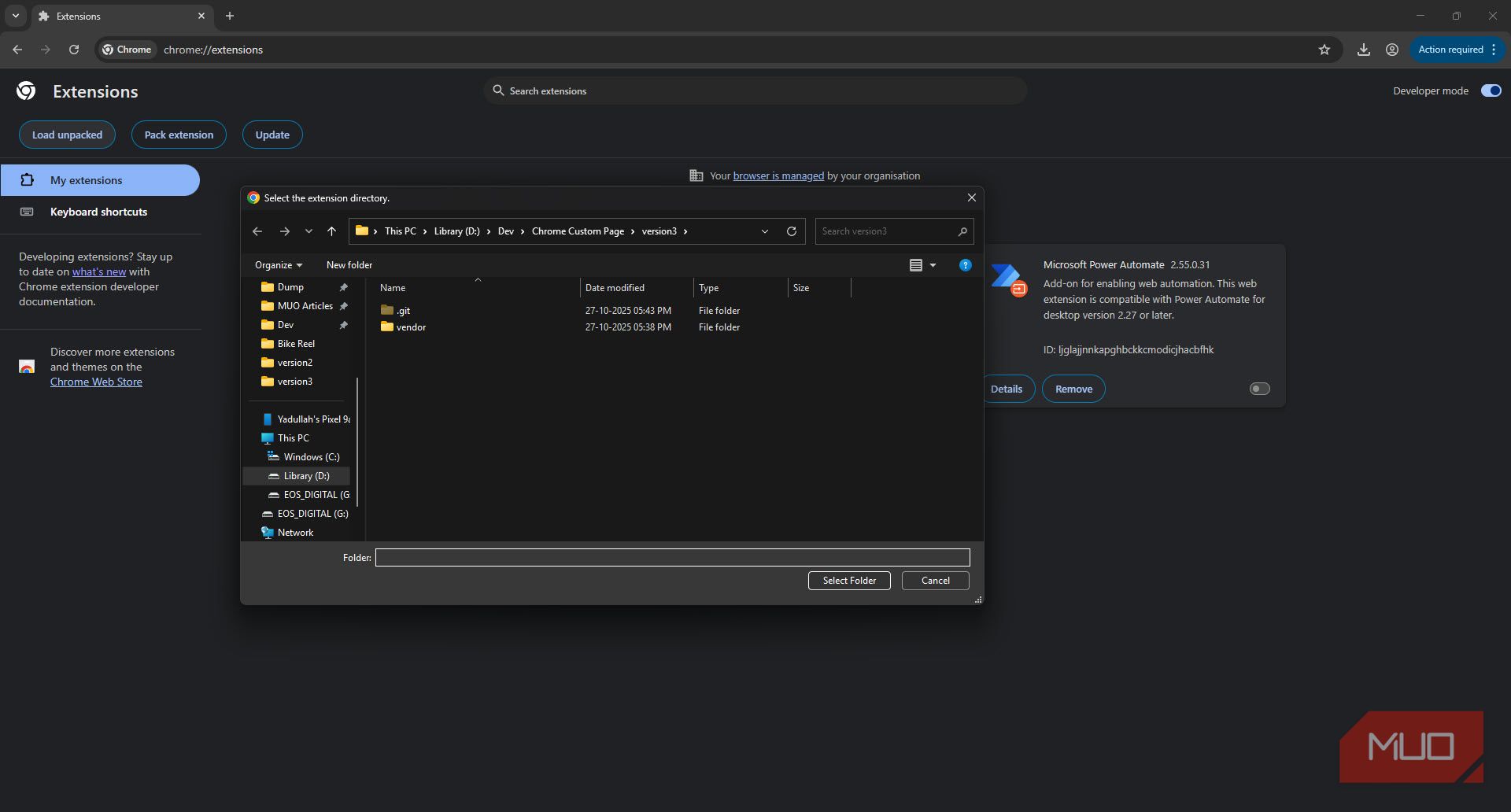Open the what's new link
This screenshot has width=1511, height=812.
99,271
